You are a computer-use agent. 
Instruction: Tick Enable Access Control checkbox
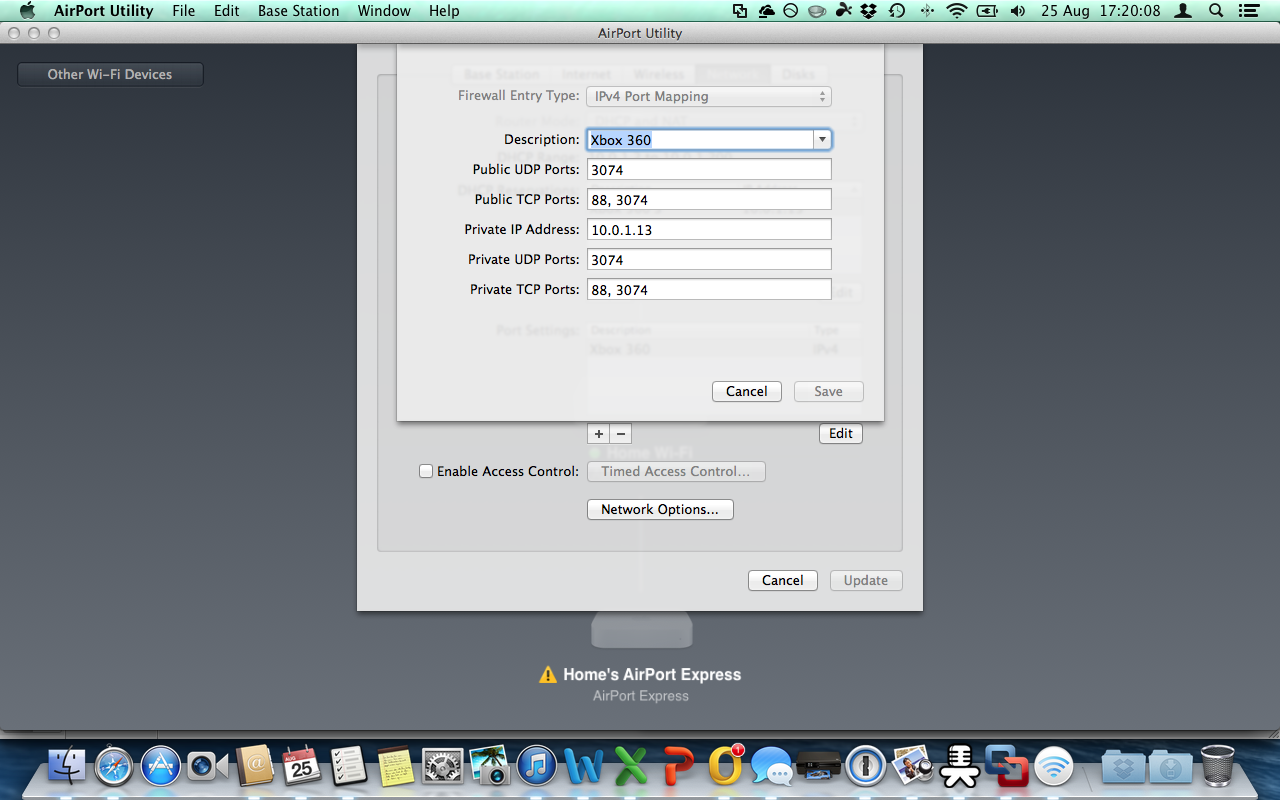point(426,471)
